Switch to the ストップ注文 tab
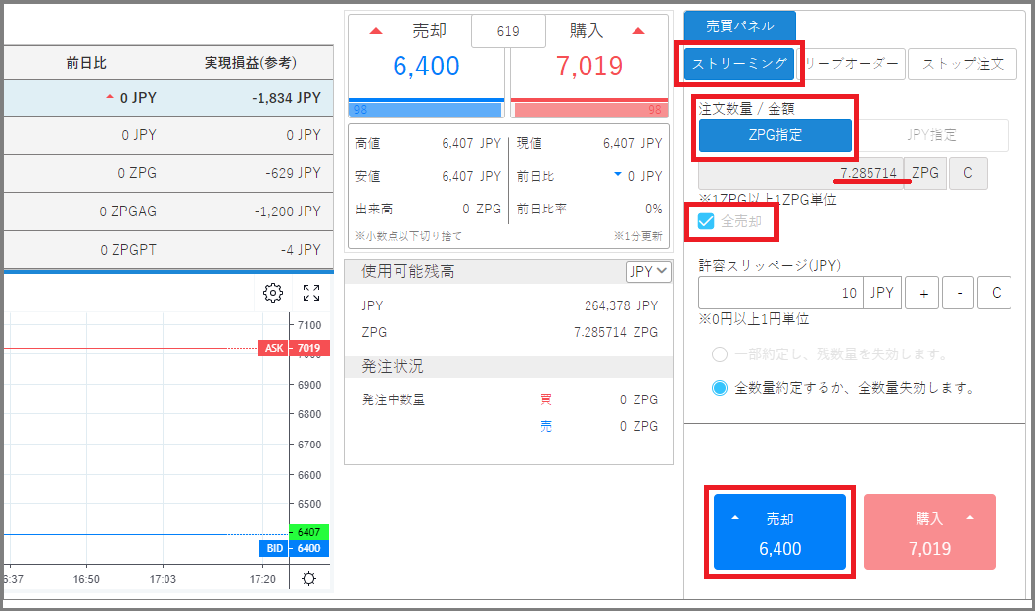The image size is (1035, 611). [x=962, y=64]
